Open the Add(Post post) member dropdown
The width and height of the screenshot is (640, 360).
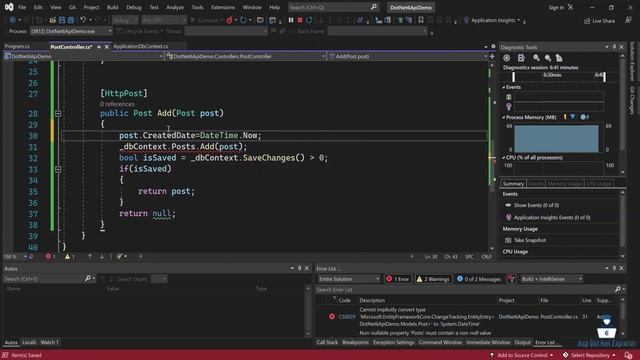click(408, 56)
